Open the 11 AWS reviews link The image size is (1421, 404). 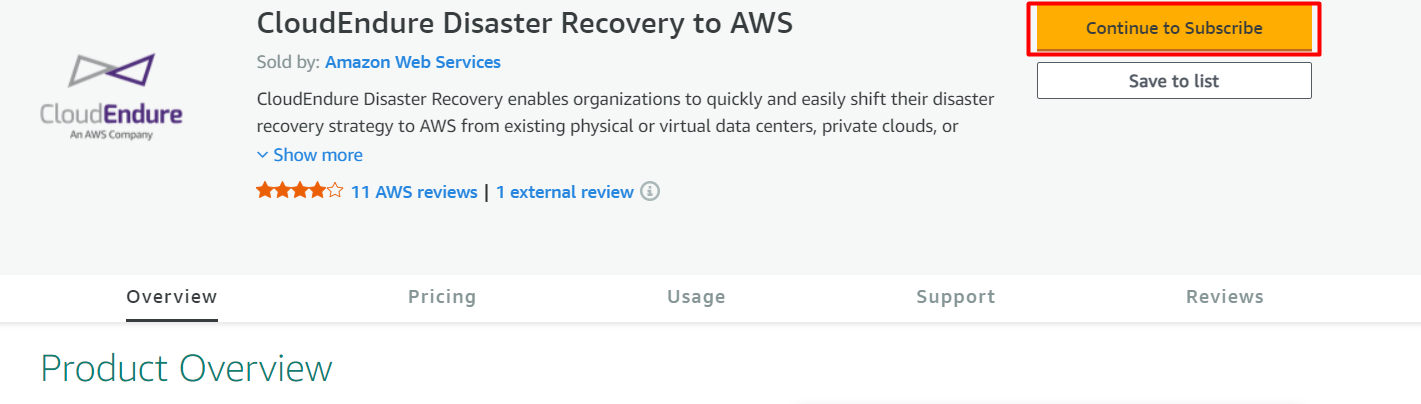point(414,191)
